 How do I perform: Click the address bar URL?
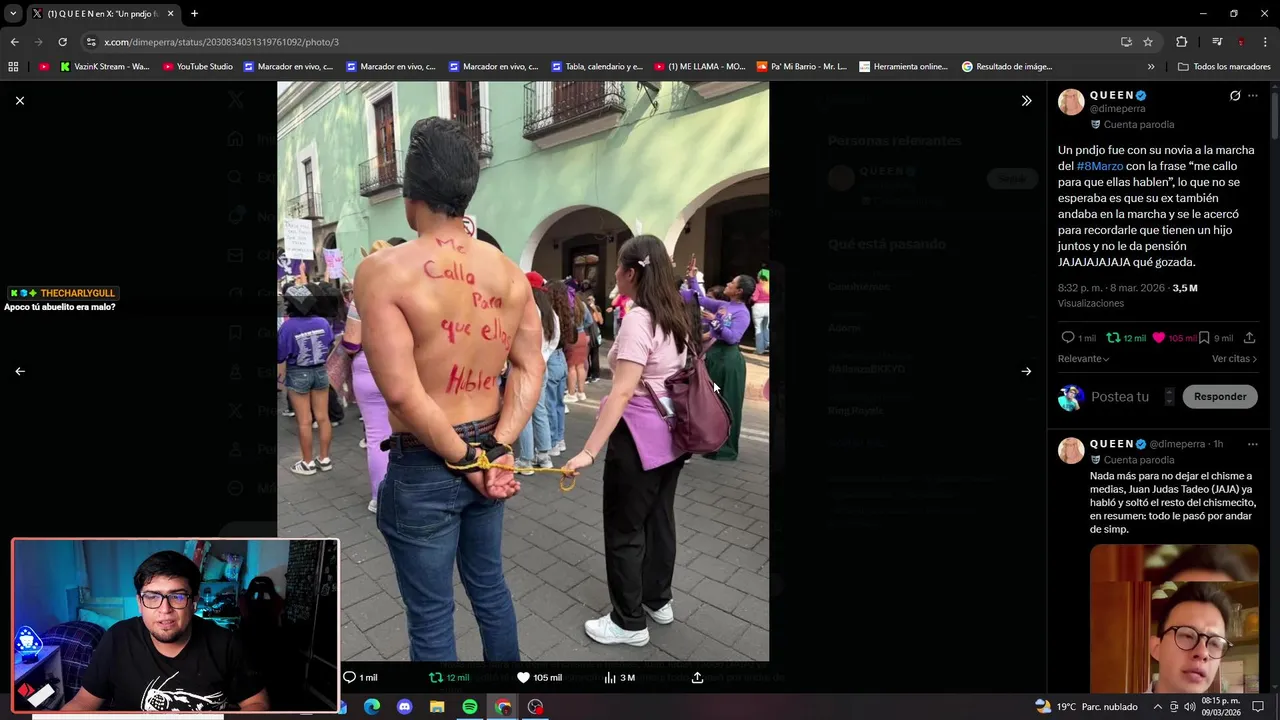[221, 42]
